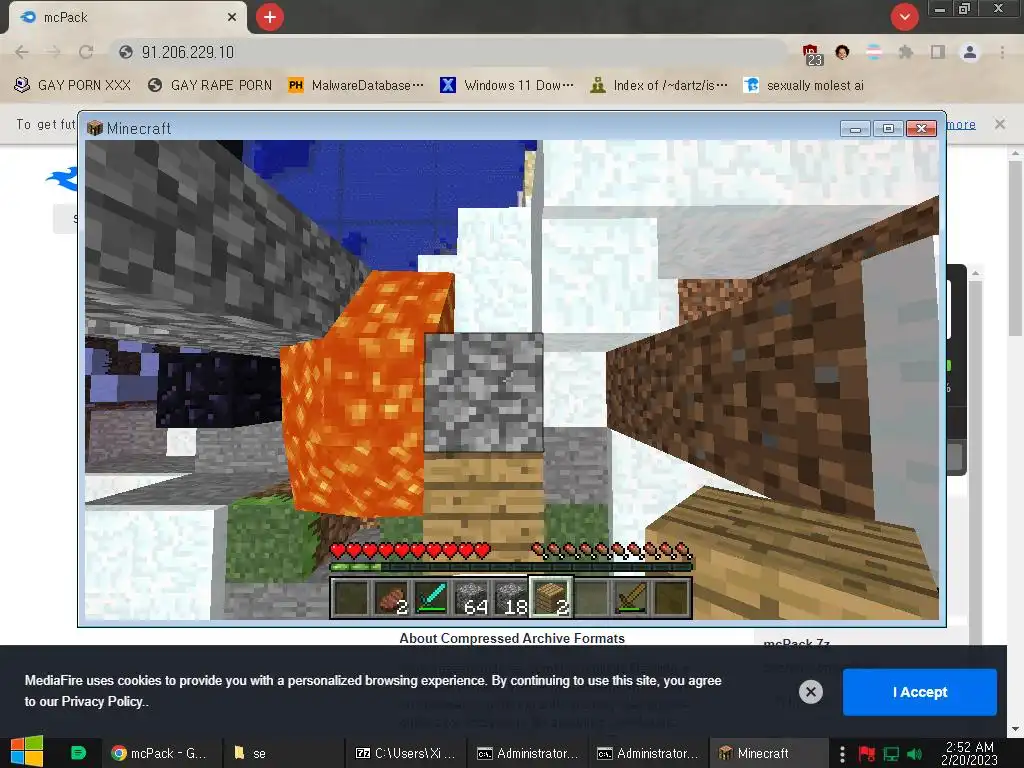Close the mcPack browser tab
This screenshot has height=768, width=1024.
click(x=232, y=17)
